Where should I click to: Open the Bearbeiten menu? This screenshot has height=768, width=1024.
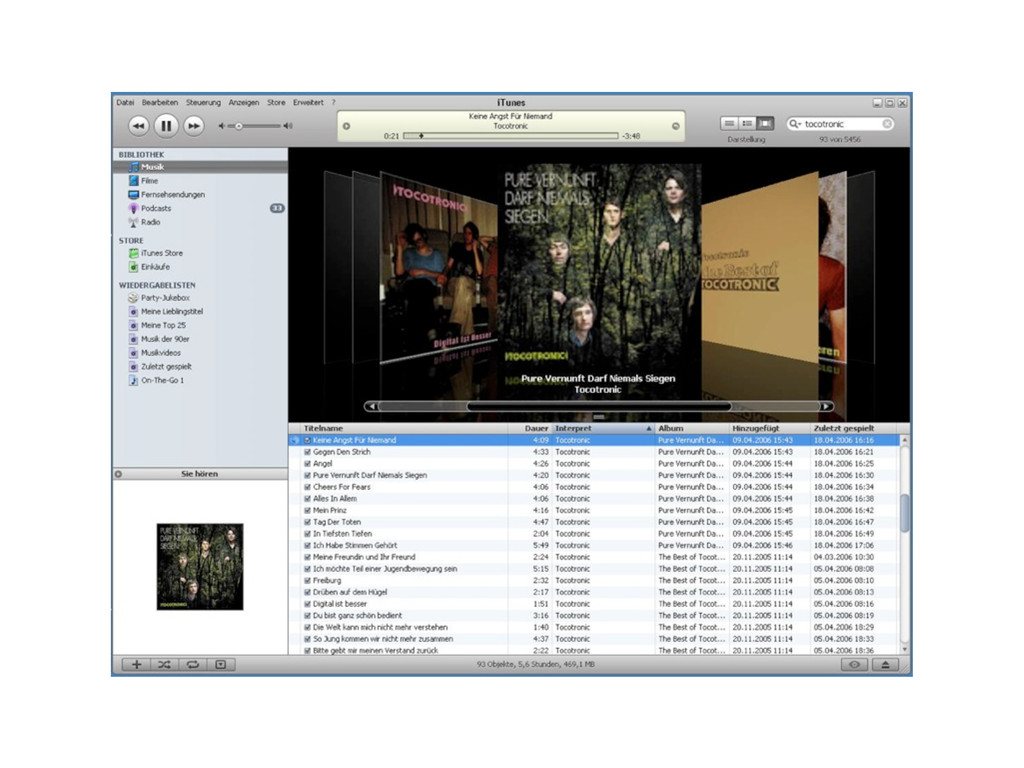tap(160, 103)
